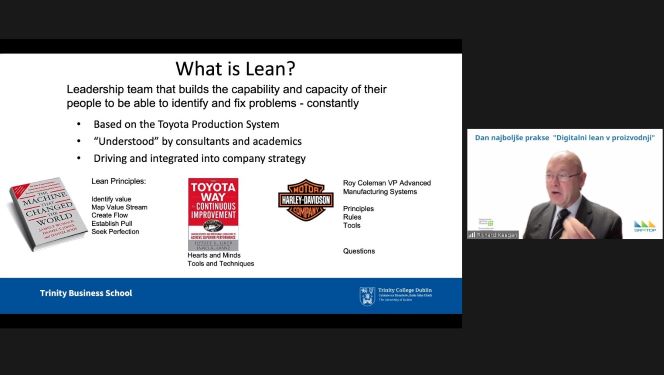Click the SRIP ToP sails logo in the speaker video
Viewport: 664px width, 375px height.
tap(645, 226)
